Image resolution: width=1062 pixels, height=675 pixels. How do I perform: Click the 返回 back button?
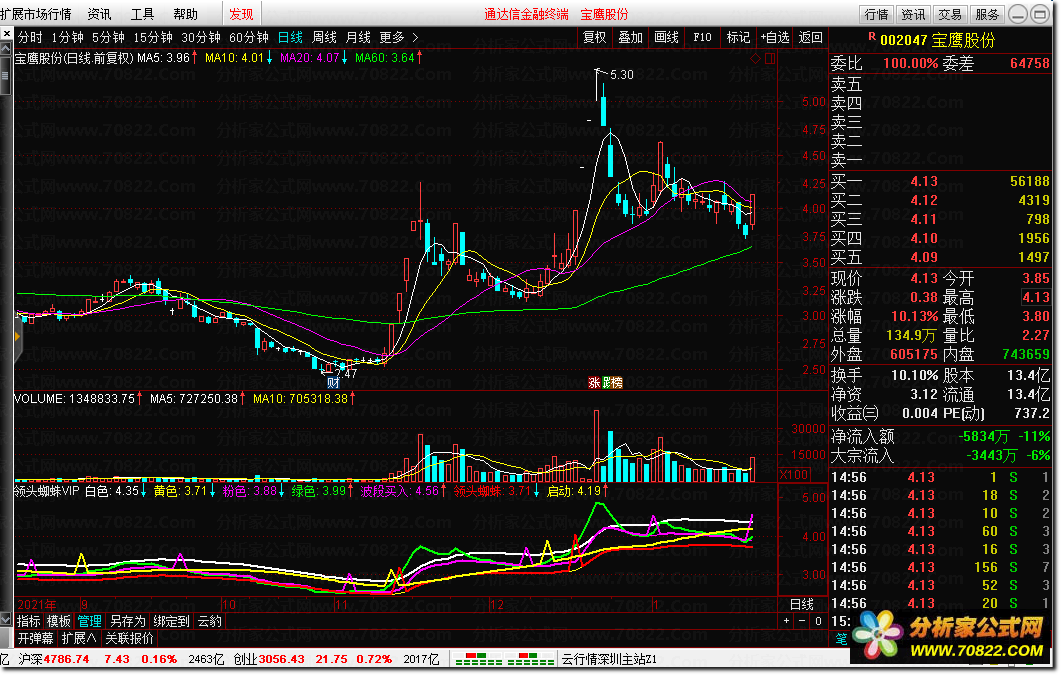pyautogui.click(x=811, y=38)
